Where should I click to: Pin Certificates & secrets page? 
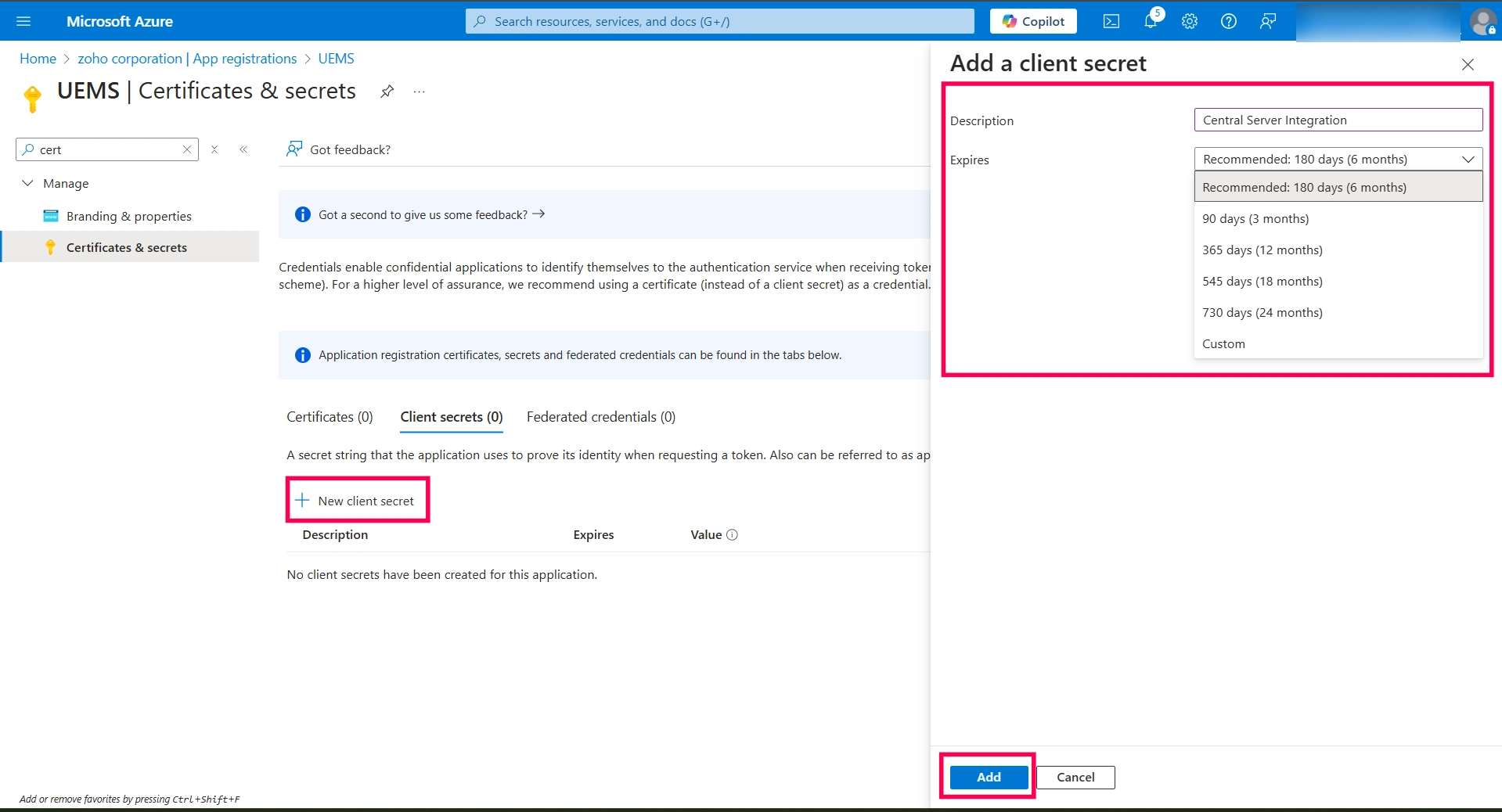click(x=387, y=92)
